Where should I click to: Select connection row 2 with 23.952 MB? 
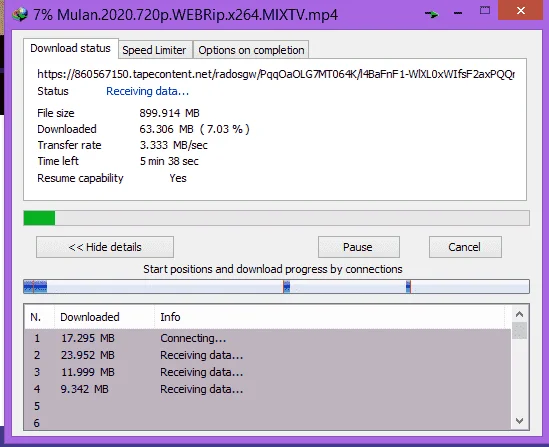pyautogui.click(x=268, y=355)
